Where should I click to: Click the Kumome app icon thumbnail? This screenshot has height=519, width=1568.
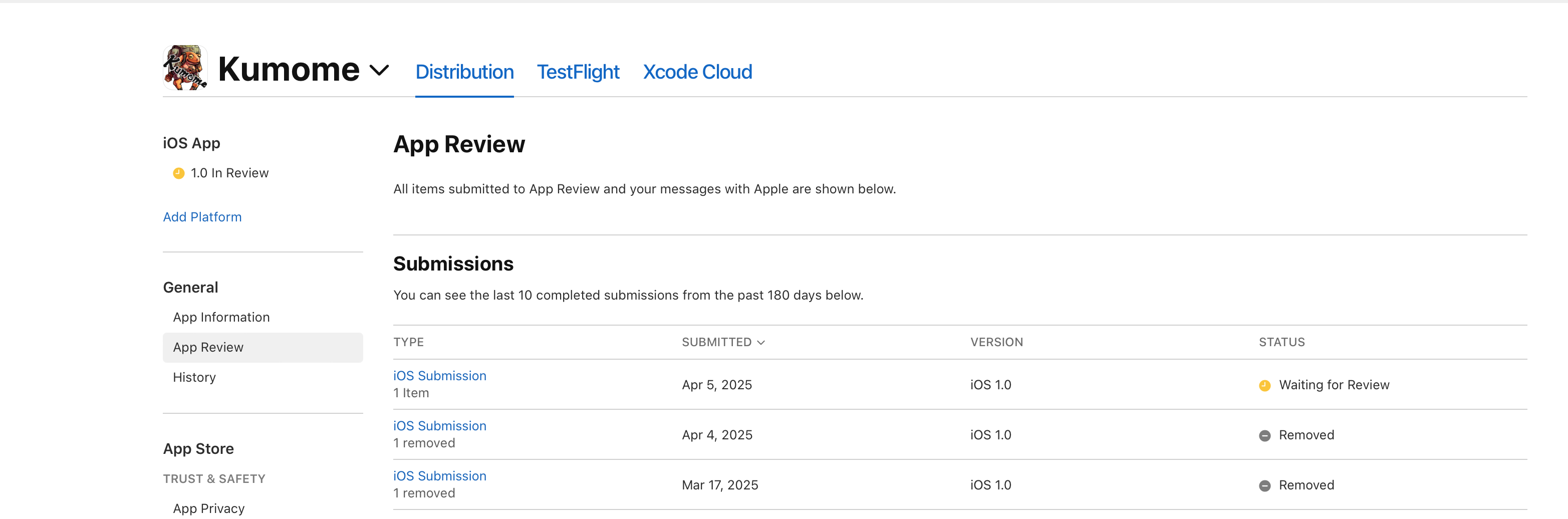coord(185,68)
